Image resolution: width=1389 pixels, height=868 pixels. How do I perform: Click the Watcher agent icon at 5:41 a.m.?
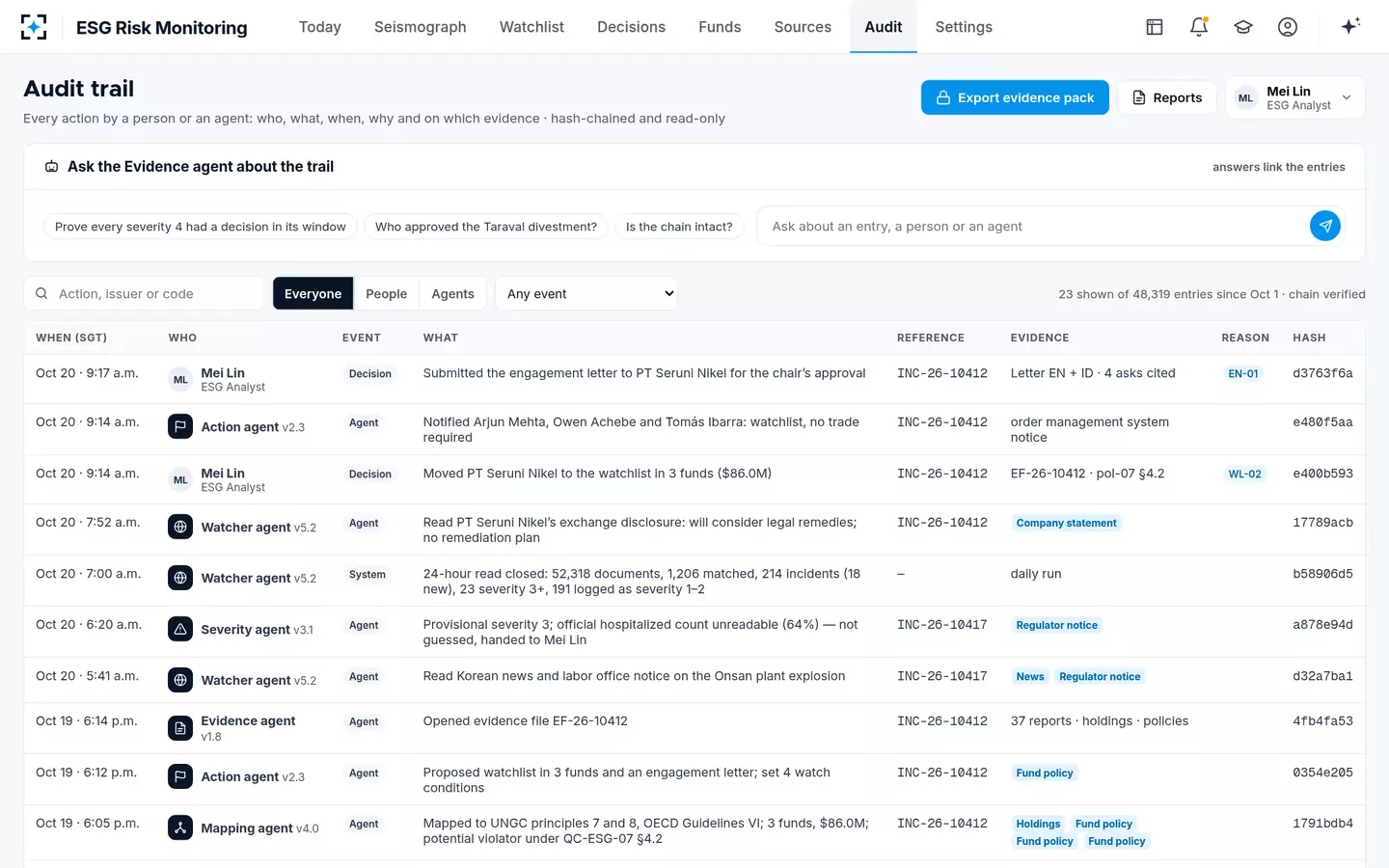180,680
